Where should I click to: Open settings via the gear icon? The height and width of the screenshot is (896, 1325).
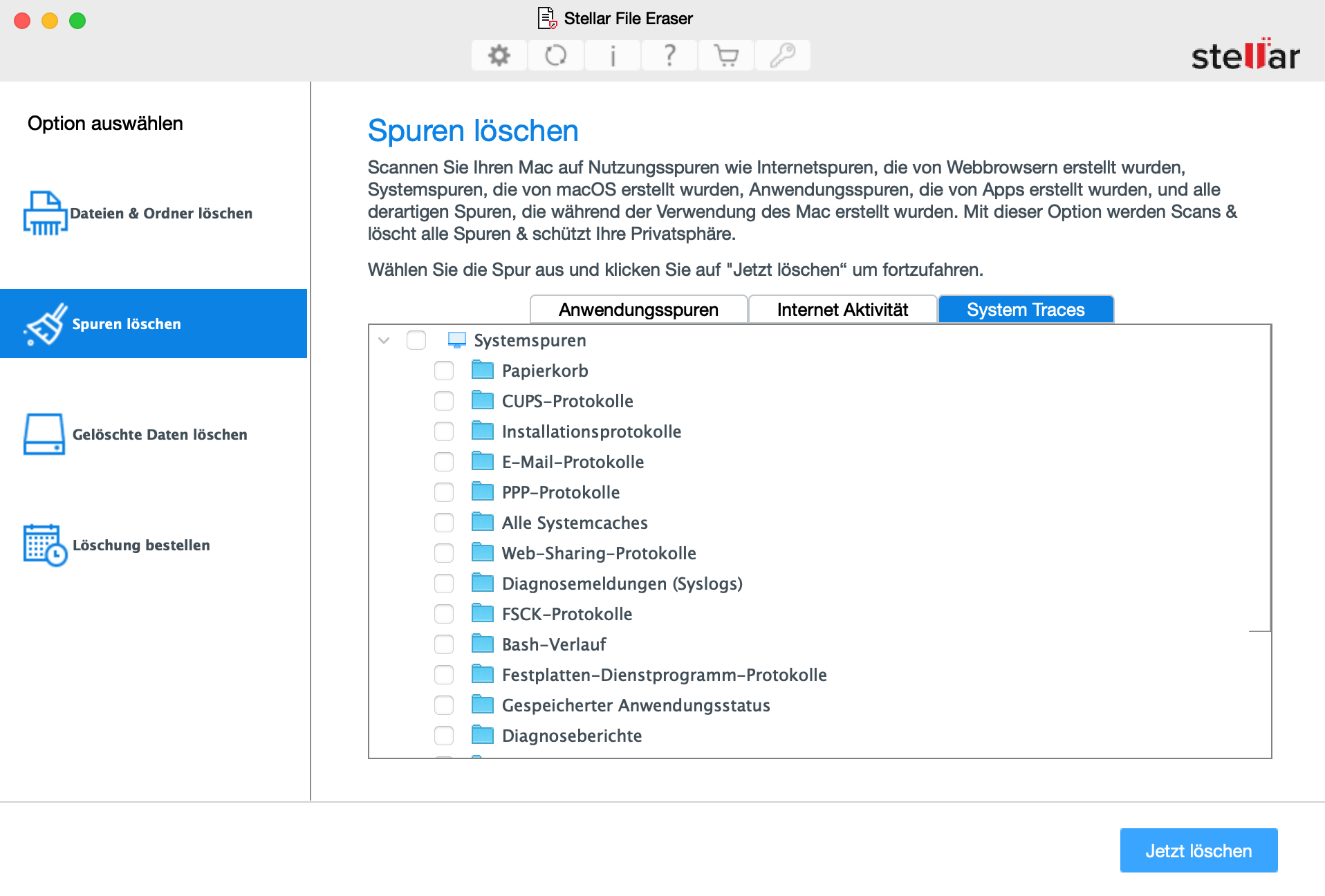pos(499,55)
